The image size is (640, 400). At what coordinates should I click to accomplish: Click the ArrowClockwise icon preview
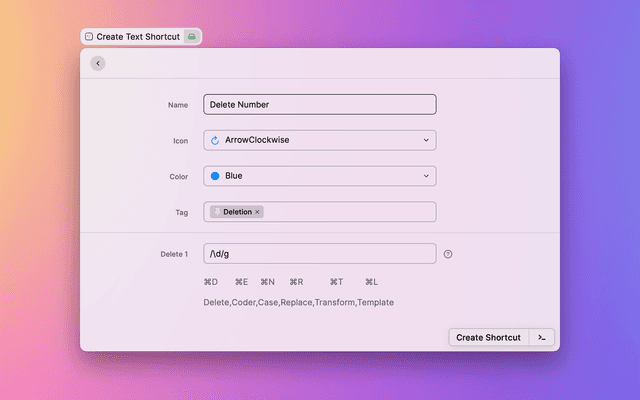point(215,140)
